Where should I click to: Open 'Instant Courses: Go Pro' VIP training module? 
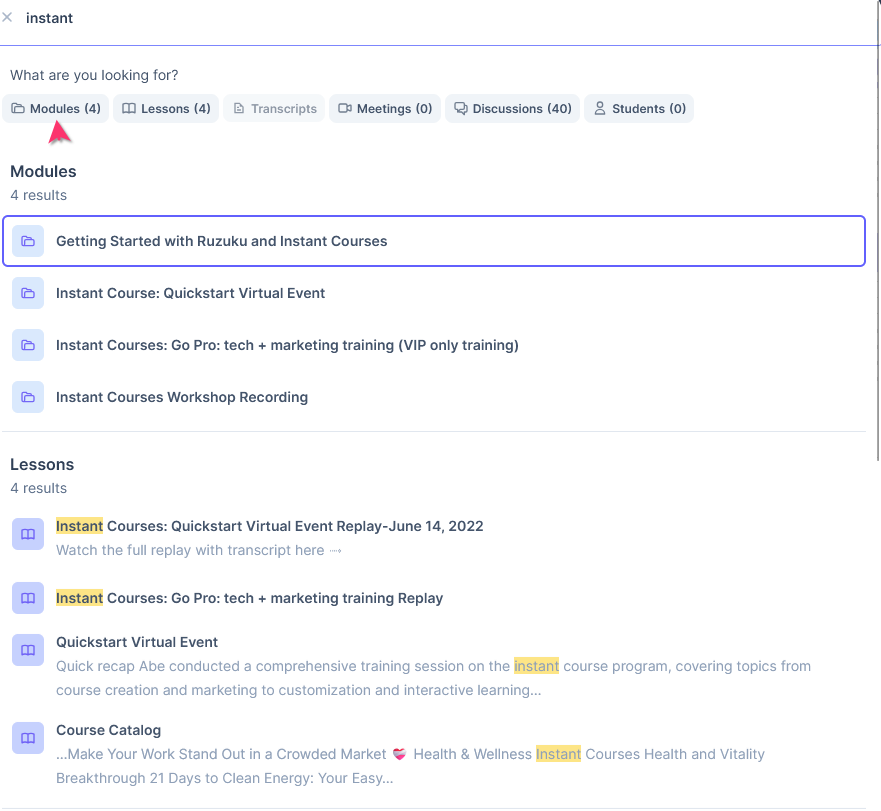point(434,345)
